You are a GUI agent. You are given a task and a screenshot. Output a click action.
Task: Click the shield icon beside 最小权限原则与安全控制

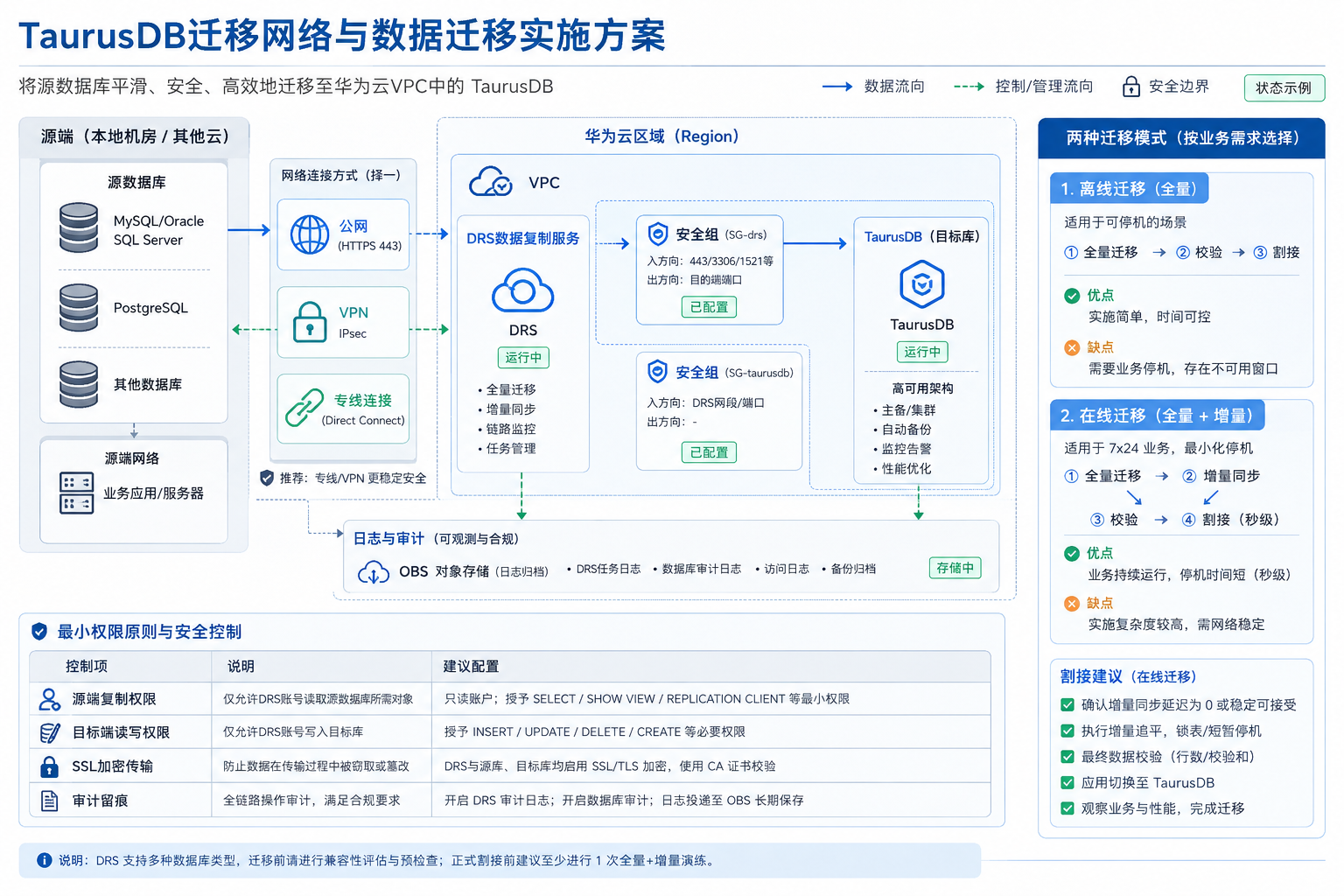pos(39,632)
